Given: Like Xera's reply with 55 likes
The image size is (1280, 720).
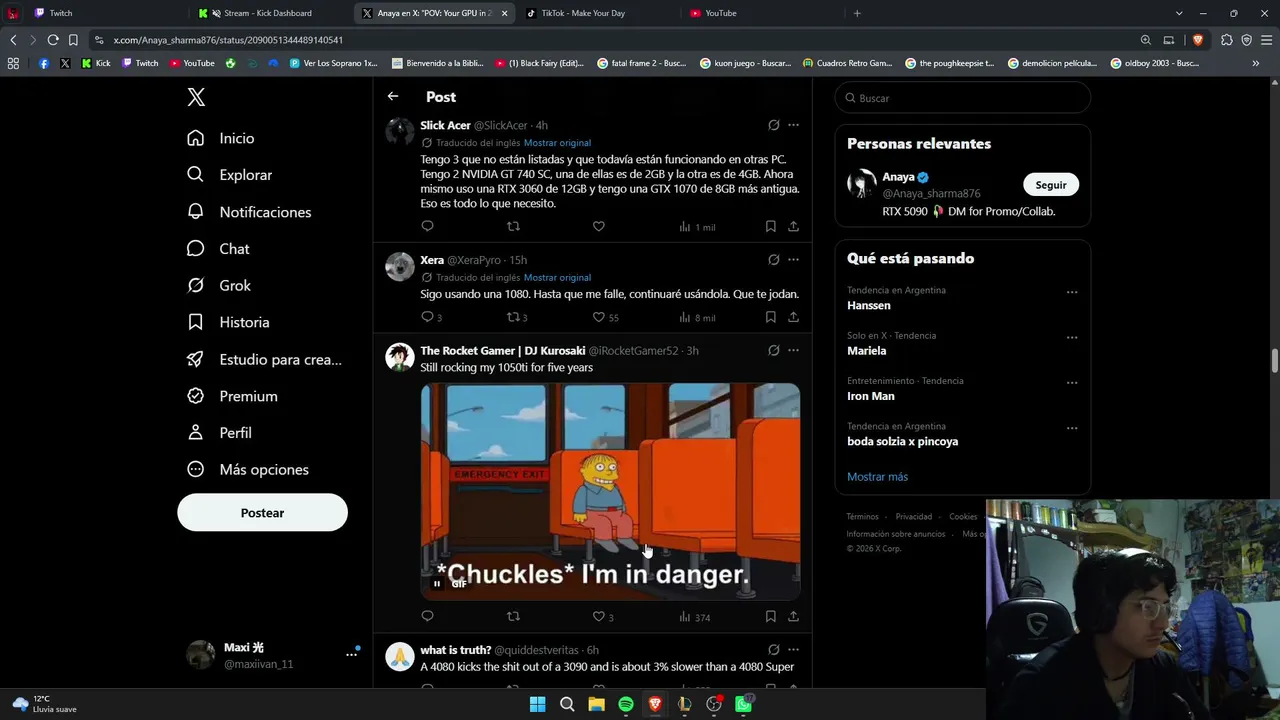Looking at the screenshot, I should tap(599, 317).
